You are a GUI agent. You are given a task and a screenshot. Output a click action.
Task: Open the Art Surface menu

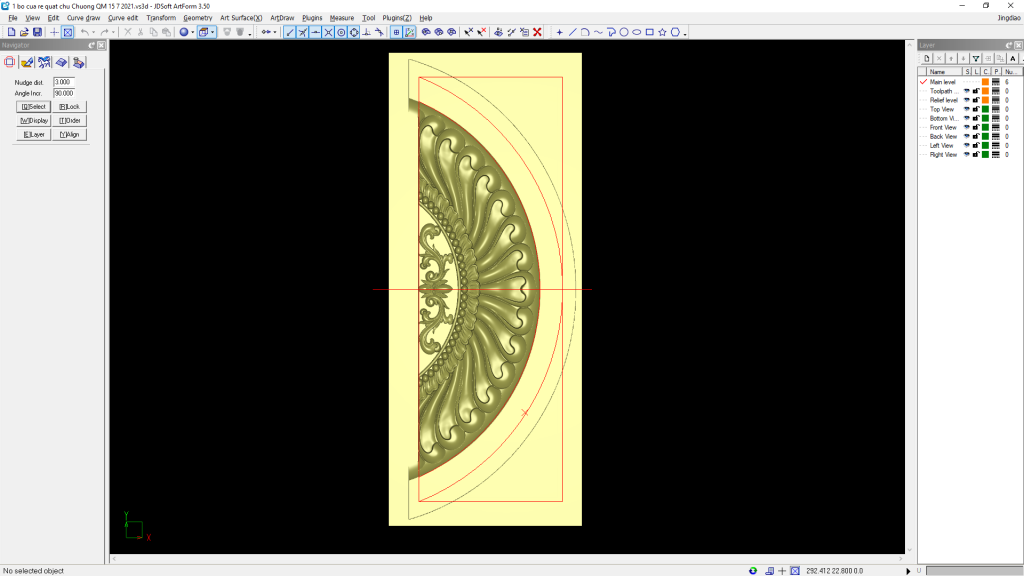(x=241, y=18)
